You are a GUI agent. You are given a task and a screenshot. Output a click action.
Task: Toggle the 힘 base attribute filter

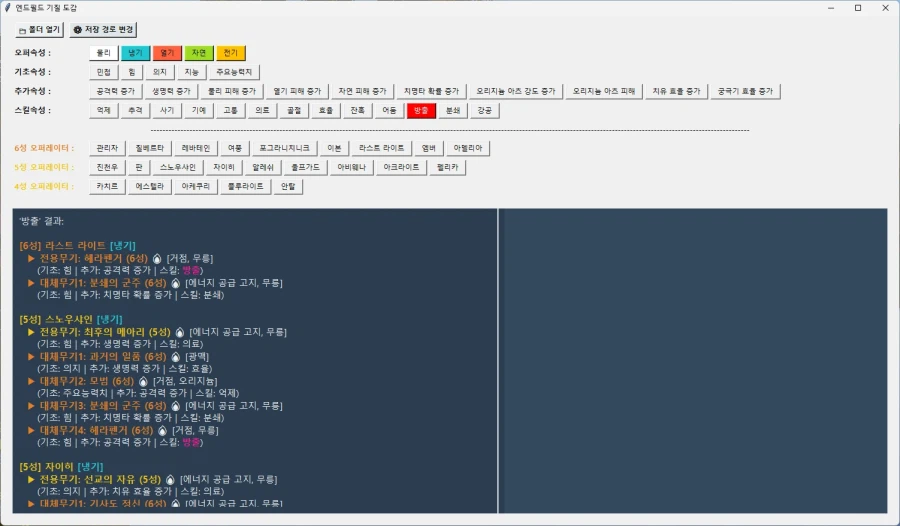pyautogui.click(x=131, y=72)
